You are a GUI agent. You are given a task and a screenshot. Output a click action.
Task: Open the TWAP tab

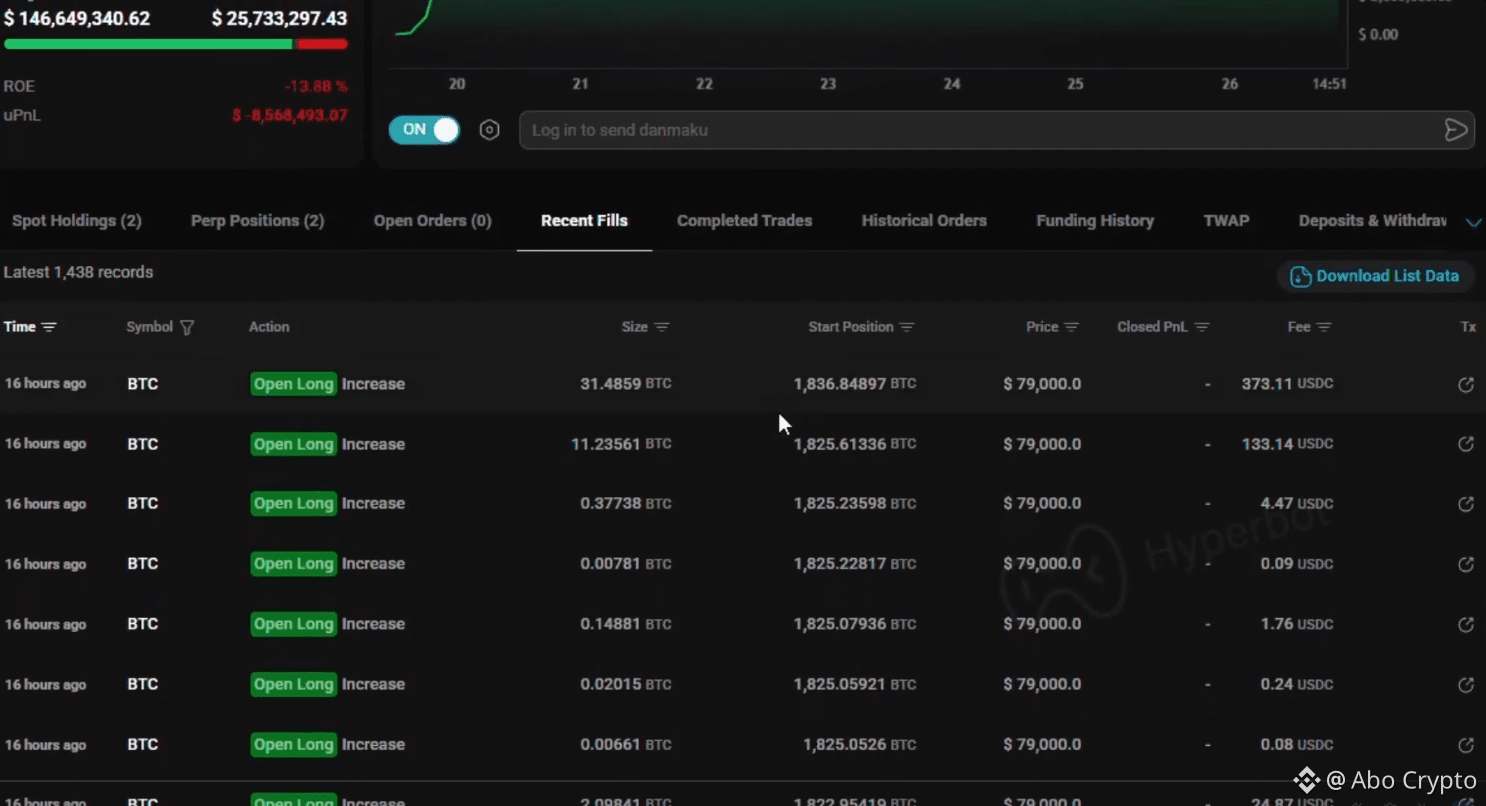tap(1227, 221)
